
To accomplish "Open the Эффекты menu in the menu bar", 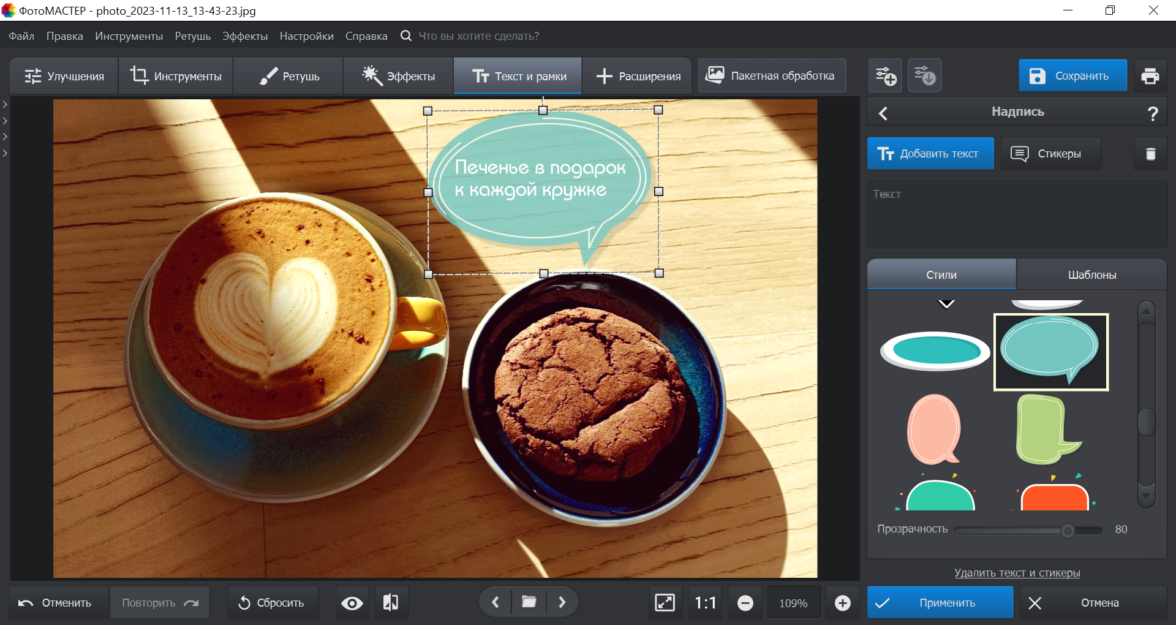I will 245,36.
